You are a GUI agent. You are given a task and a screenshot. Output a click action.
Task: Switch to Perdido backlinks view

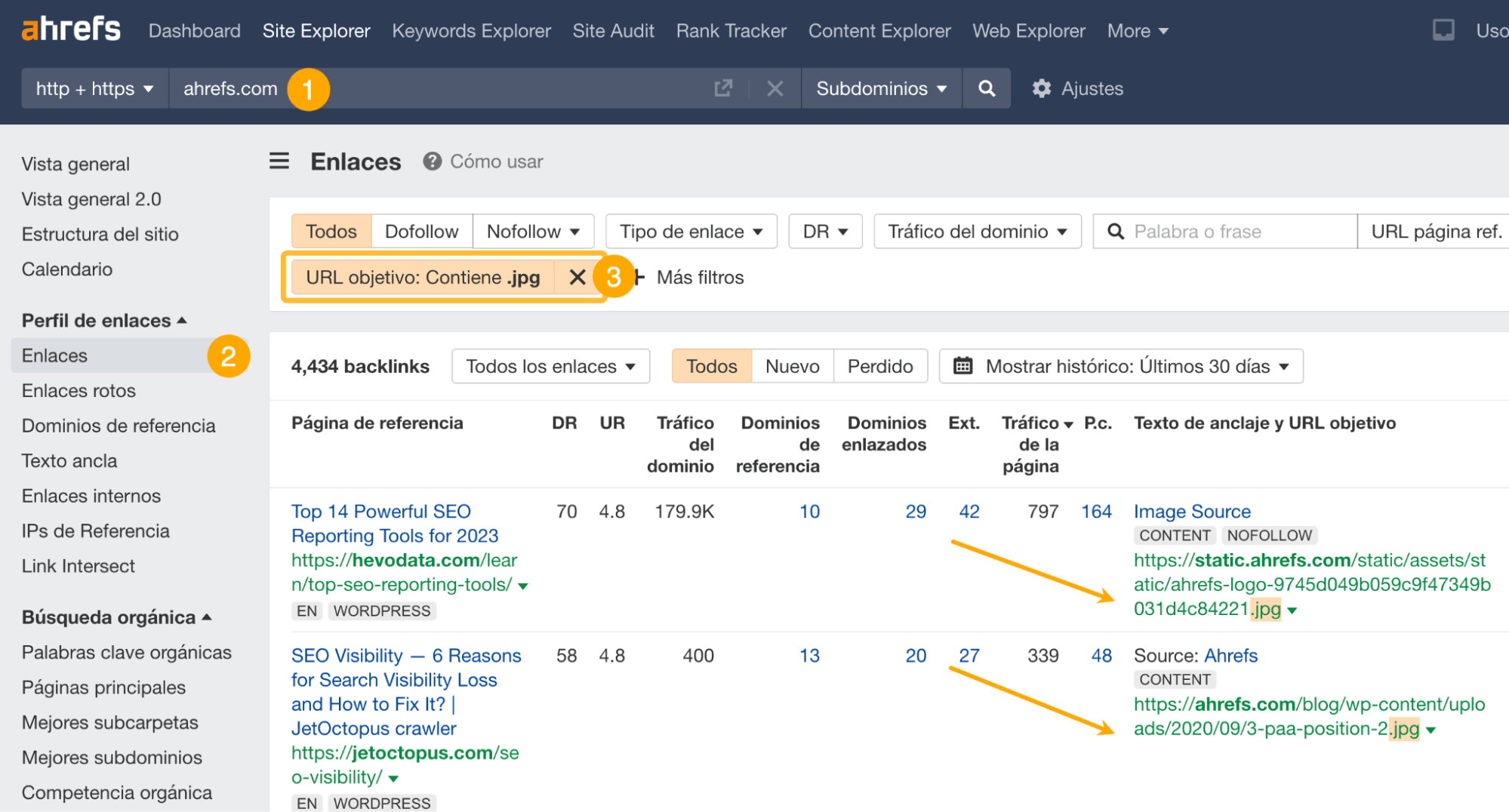[x=880, y=366]
